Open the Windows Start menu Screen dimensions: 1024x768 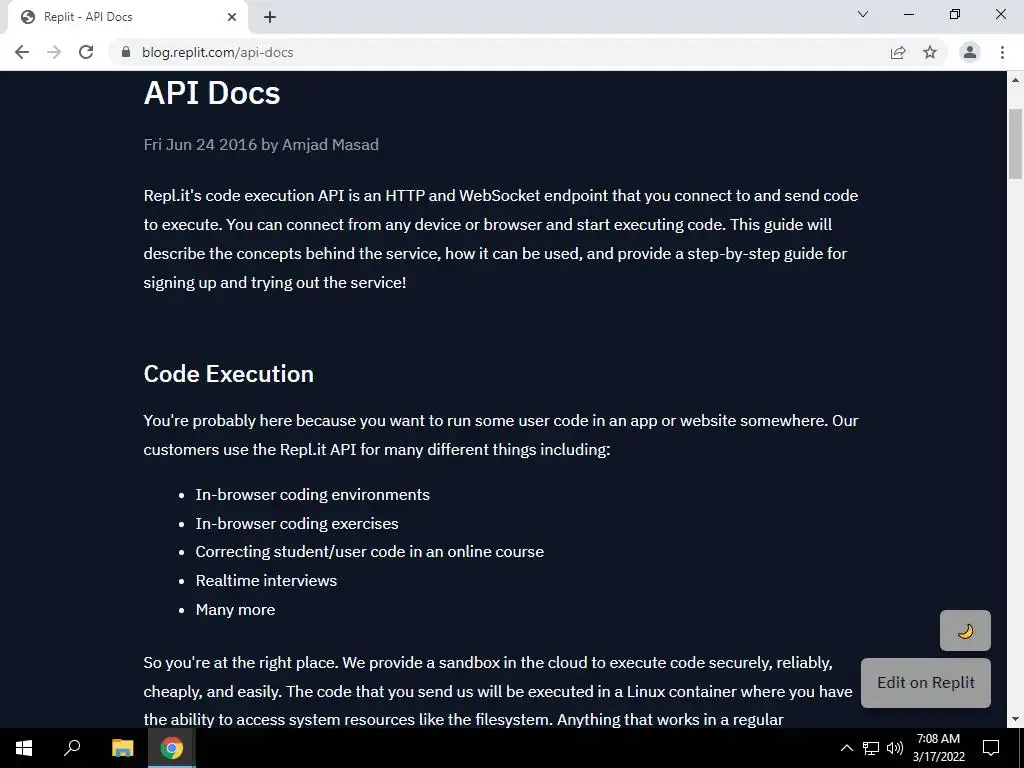point(24,748)
